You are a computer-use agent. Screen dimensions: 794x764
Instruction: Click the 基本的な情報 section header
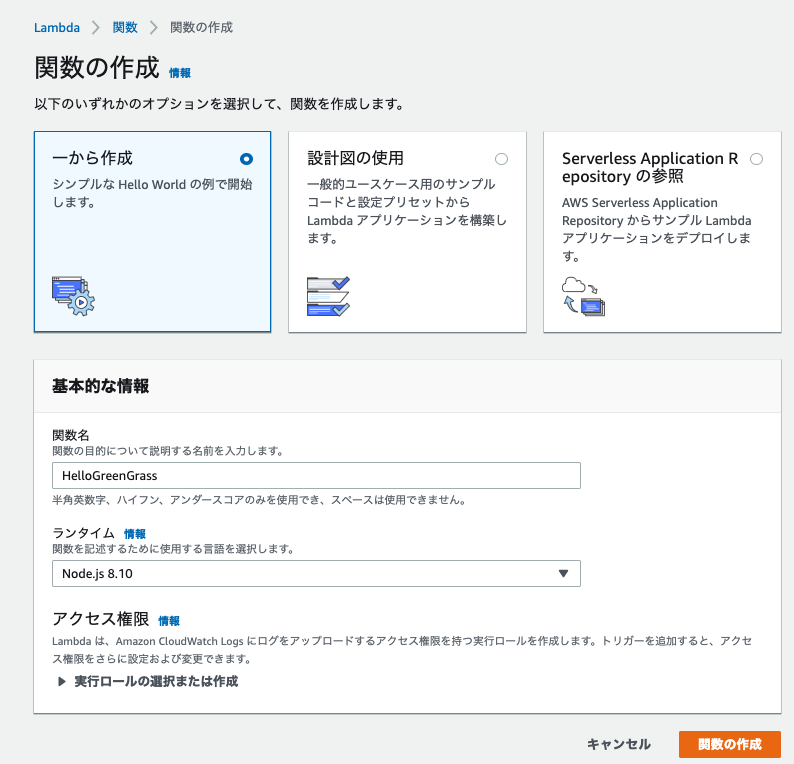(x=101, y=386)
